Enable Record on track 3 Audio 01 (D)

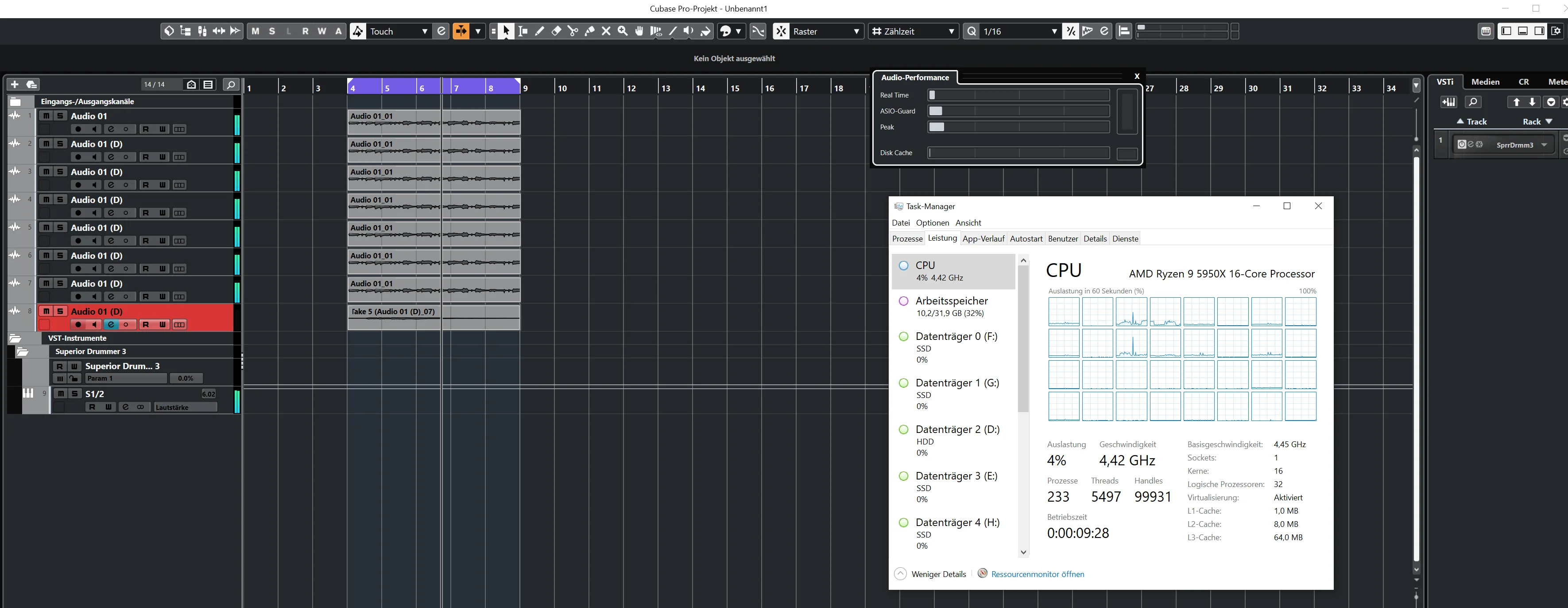click(78, 185)
